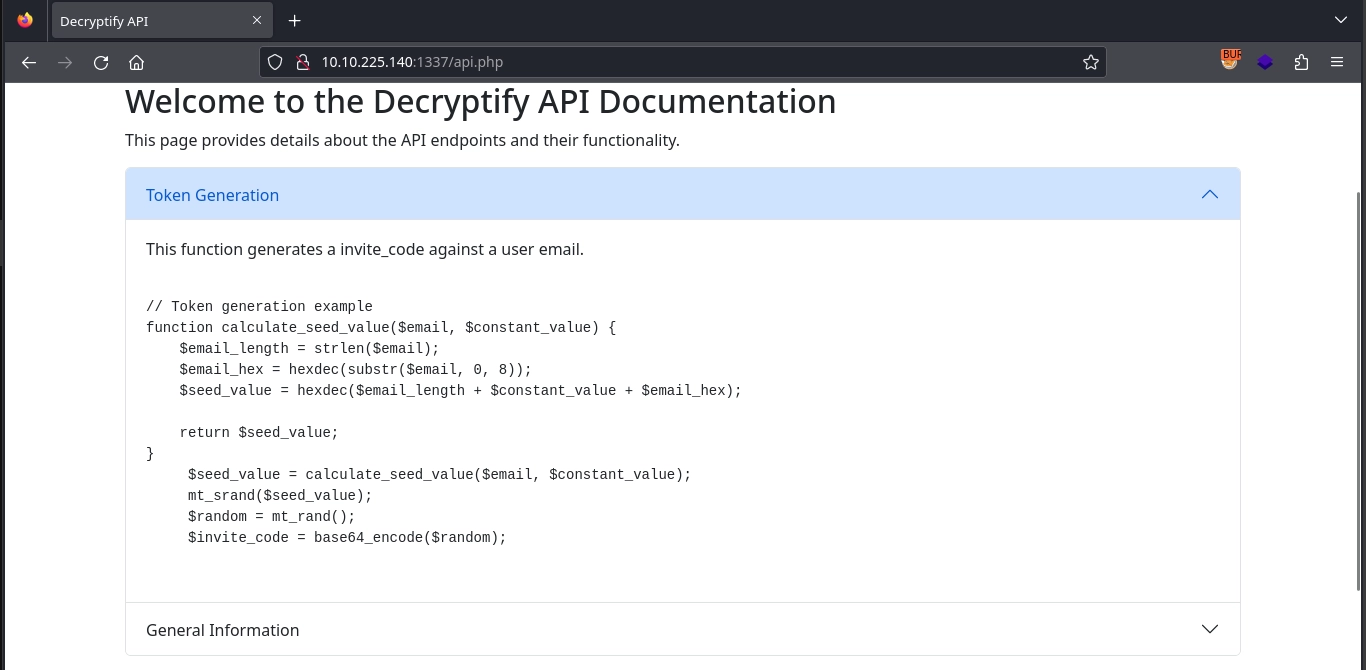Click the purple extension icon in toolbar
This screenshot has width=1366, height=670.
pyautogui.click(x=1265, y=62)
